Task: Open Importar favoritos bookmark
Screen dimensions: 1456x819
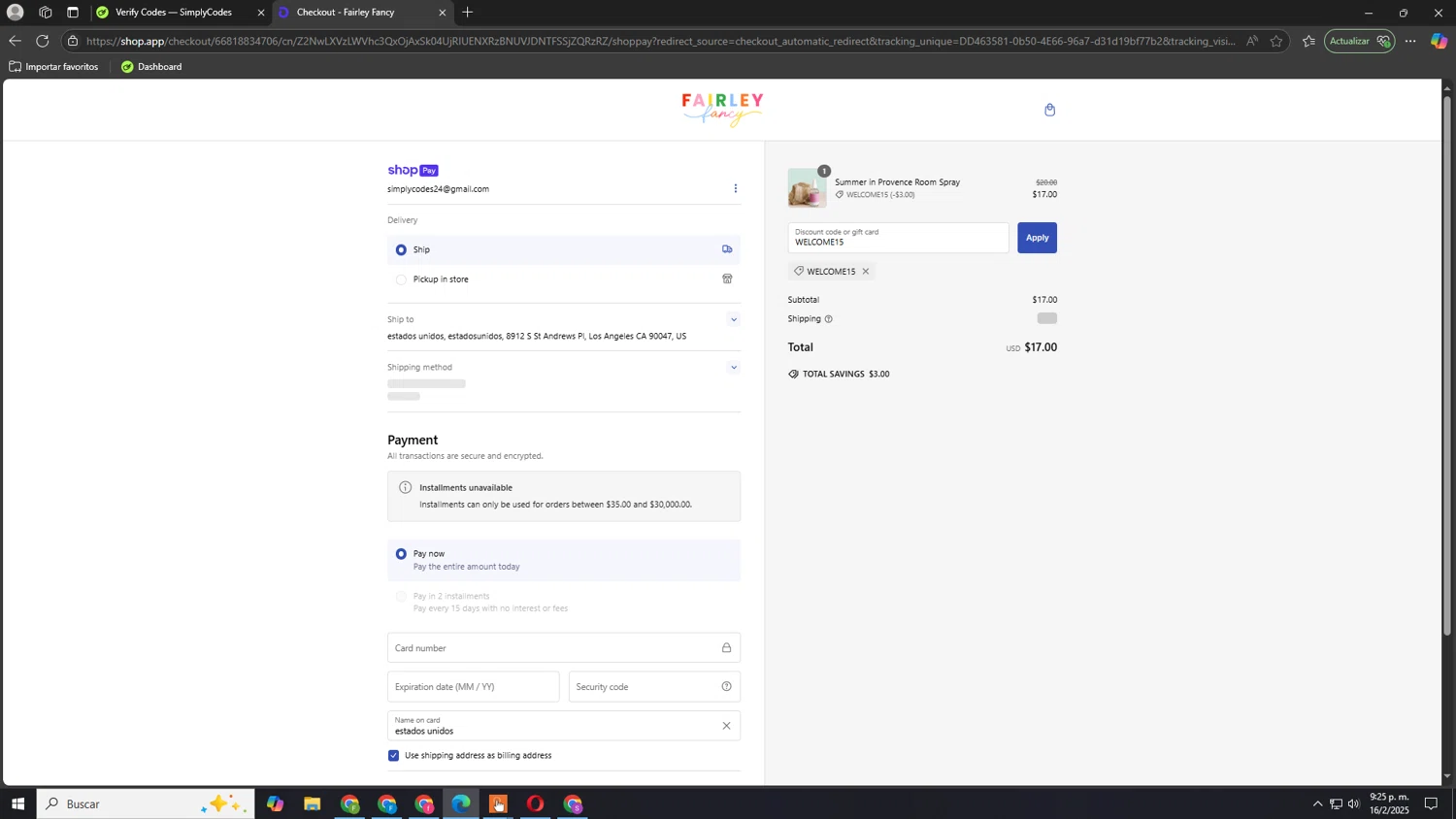Action: point(53,67)
